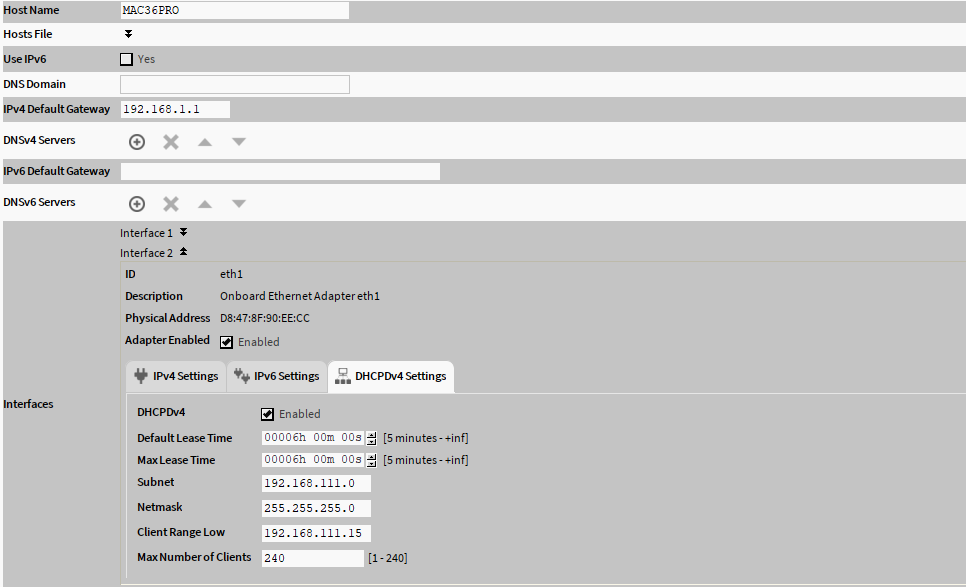The width and height of the screenshot is (966, 587).
Task: Remove the selected DNSv6 server
Action: click(170, 203)
